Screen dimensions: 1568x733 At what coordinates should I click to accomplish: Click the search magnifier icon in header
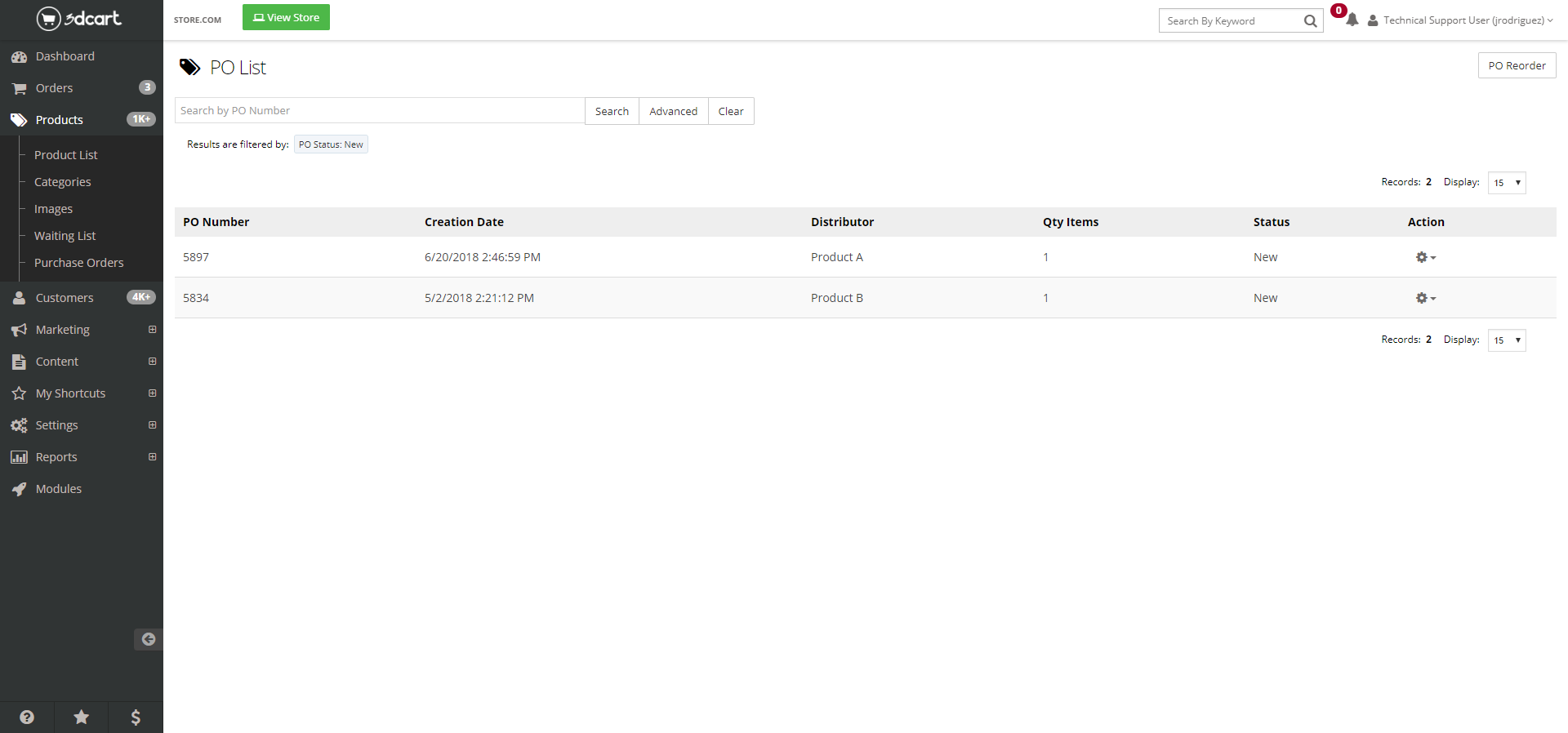click(1310, 21)
